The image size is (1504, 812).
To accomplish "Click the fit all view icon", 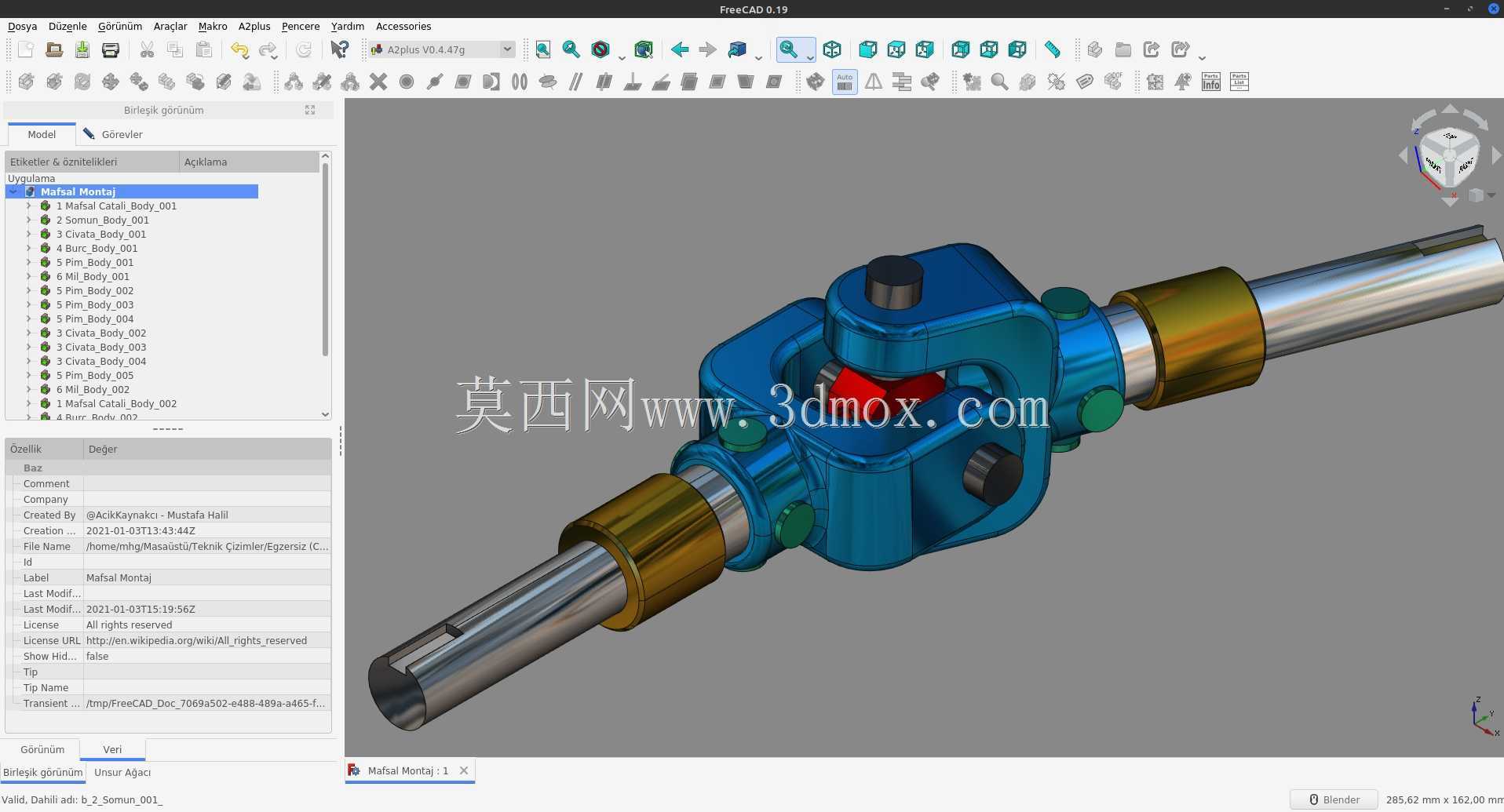I will coord(543,50).
